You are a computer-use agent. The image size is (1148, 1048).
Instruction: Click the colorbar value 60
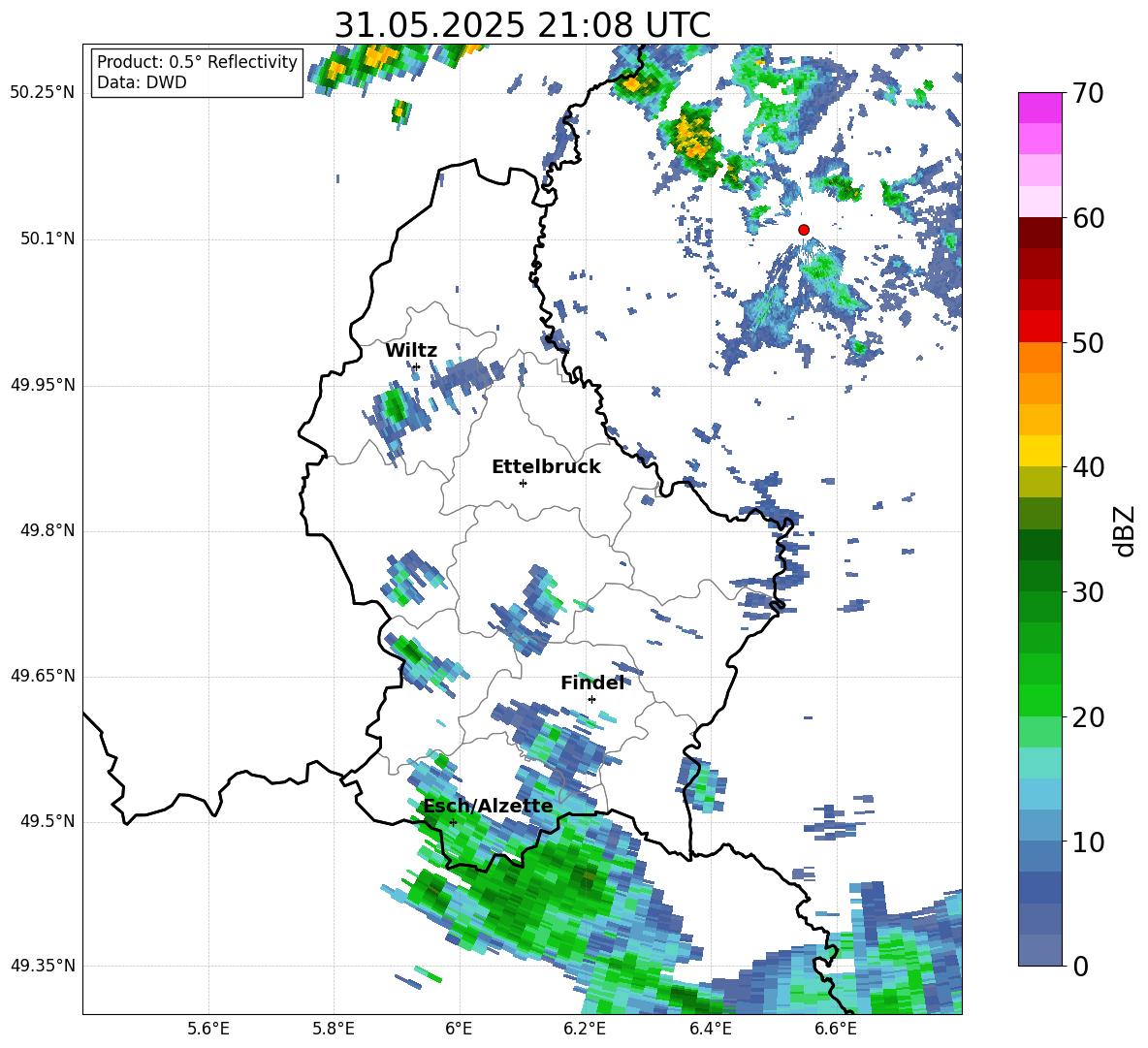pyautogui.click(x=1088, y=218)
